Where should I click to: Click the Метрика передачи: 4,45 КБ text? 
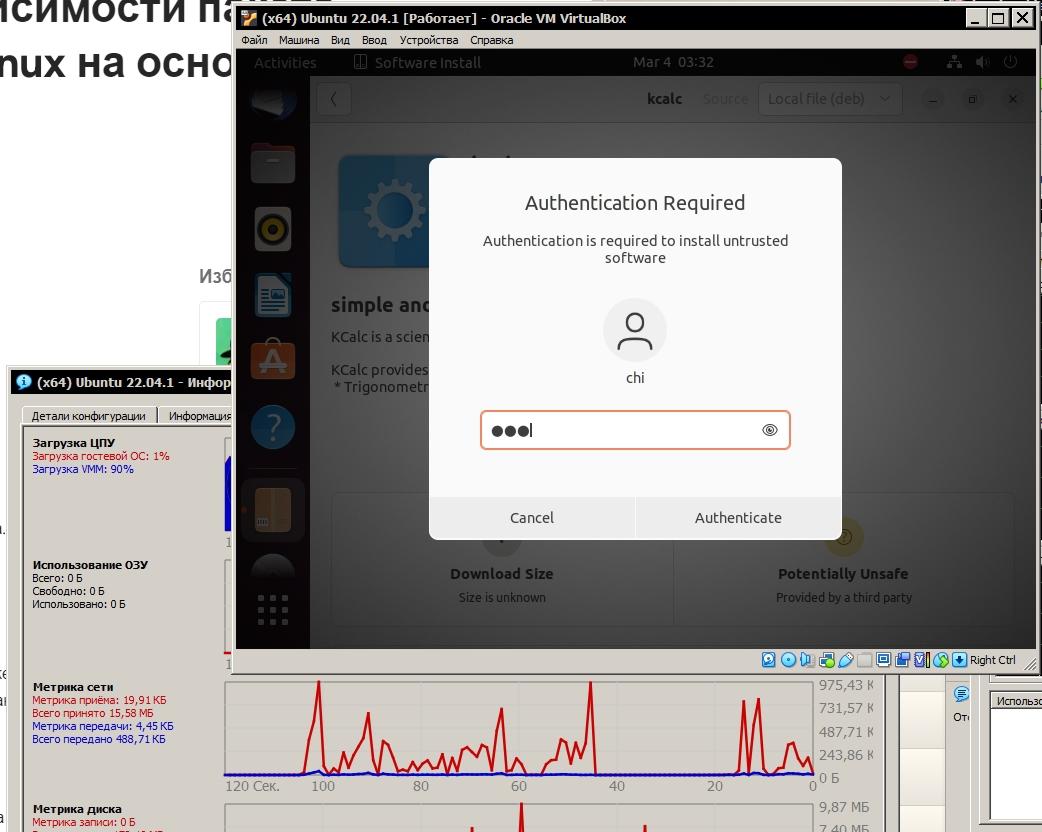pyautogui.click(x=102, y=726)
